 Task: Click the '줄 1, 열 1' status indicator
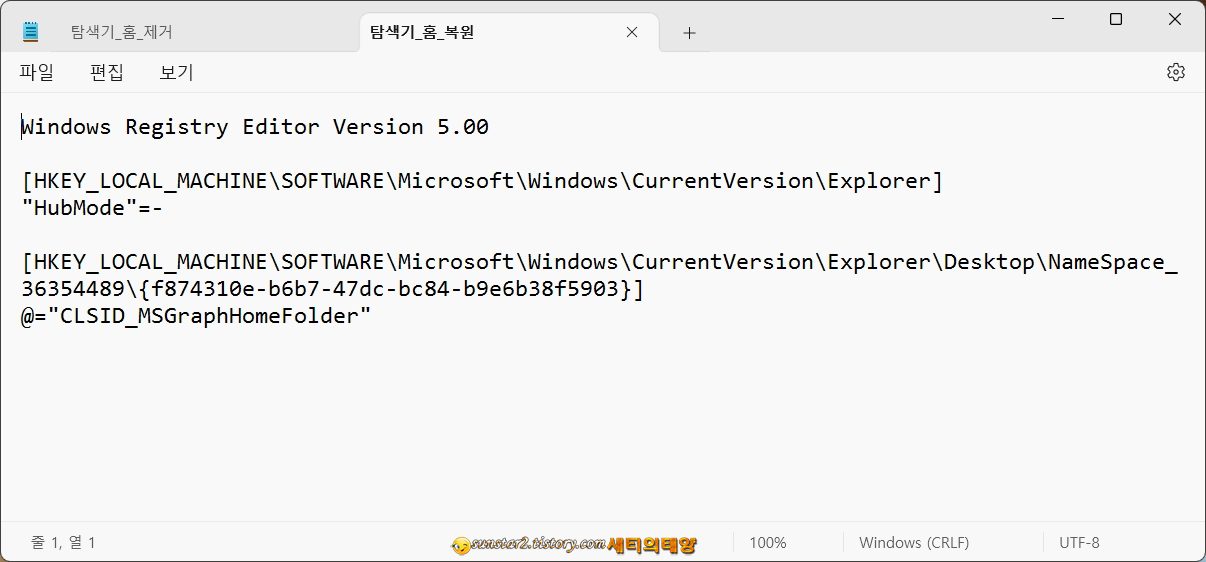(x=63, y=543)
